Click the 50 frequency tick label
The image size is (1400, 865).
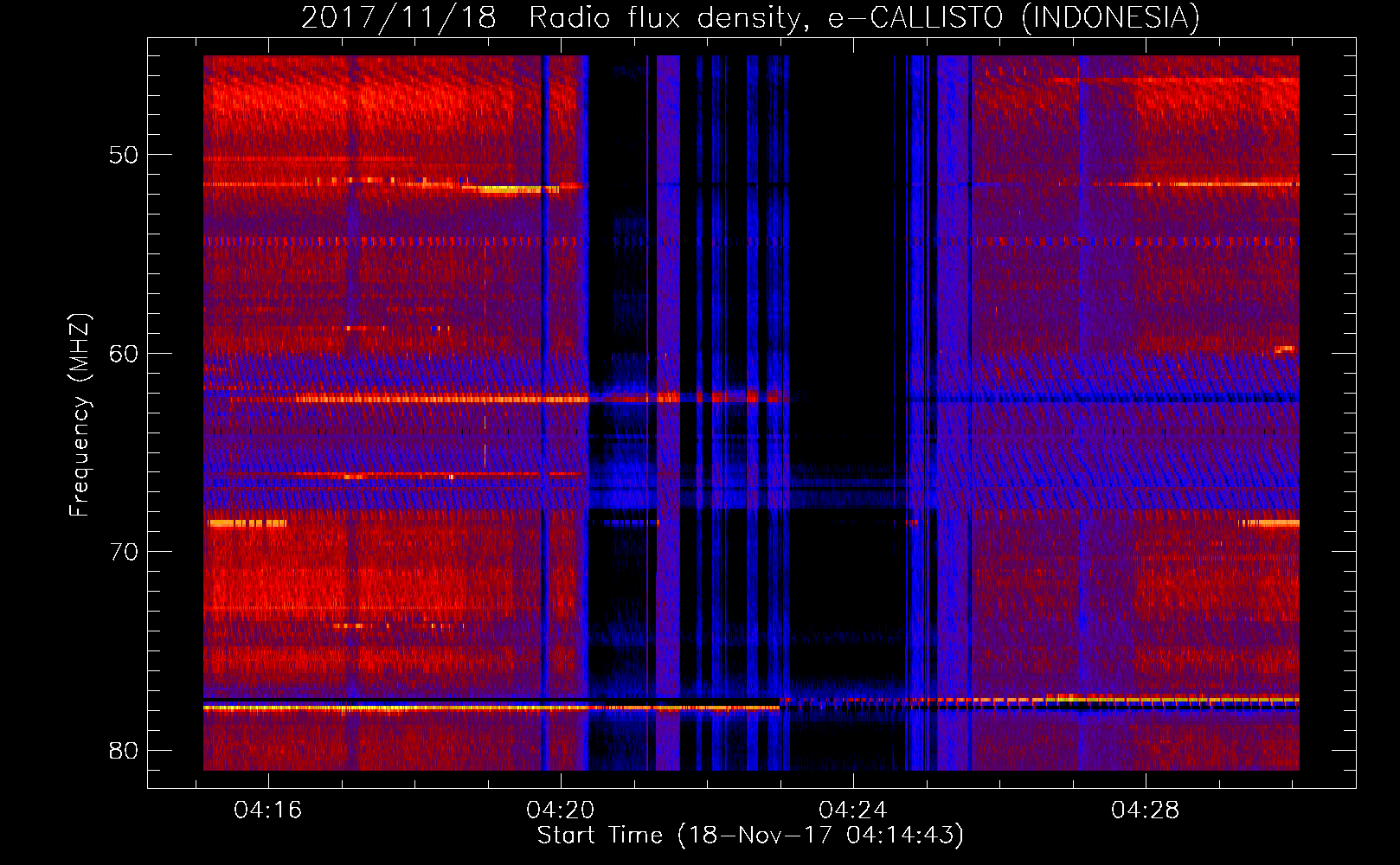[124, 156]
